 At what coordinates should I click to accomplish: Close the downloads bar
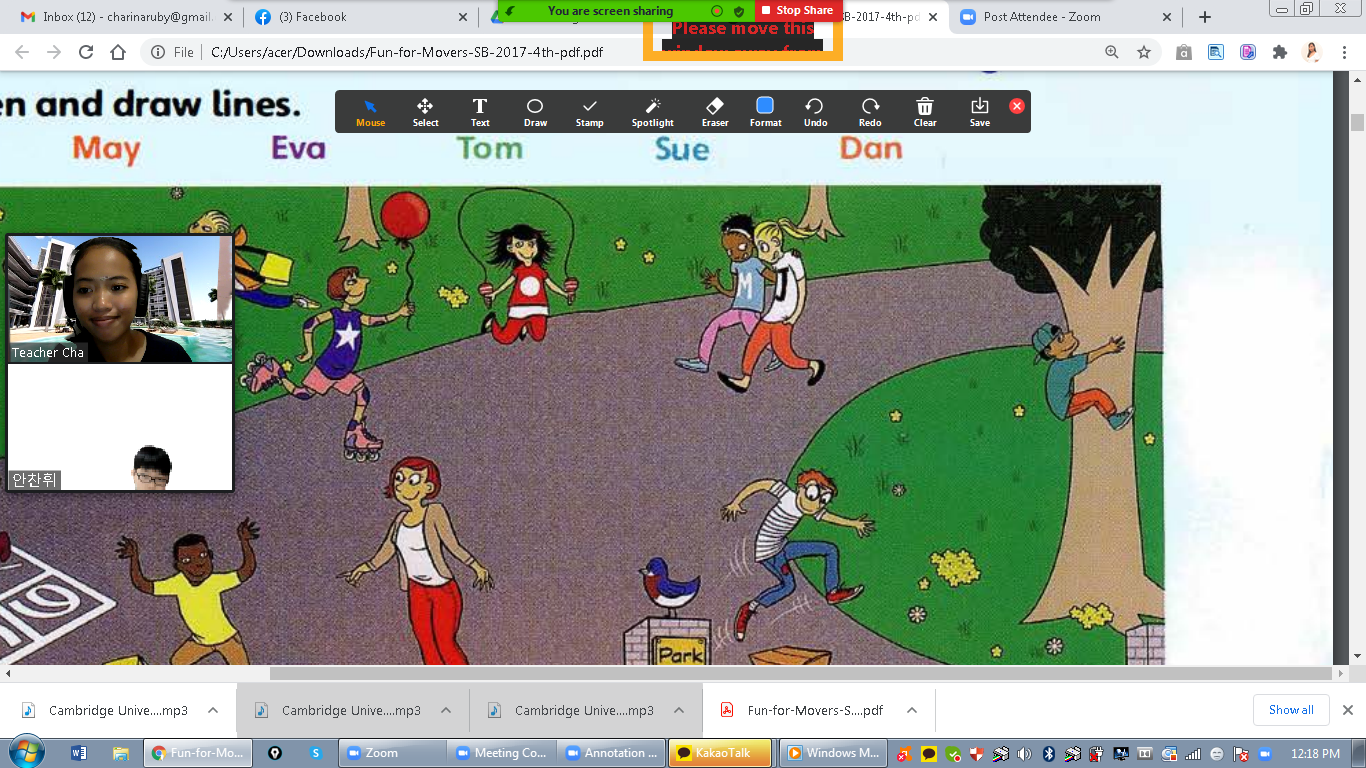tap(1347, 710)
